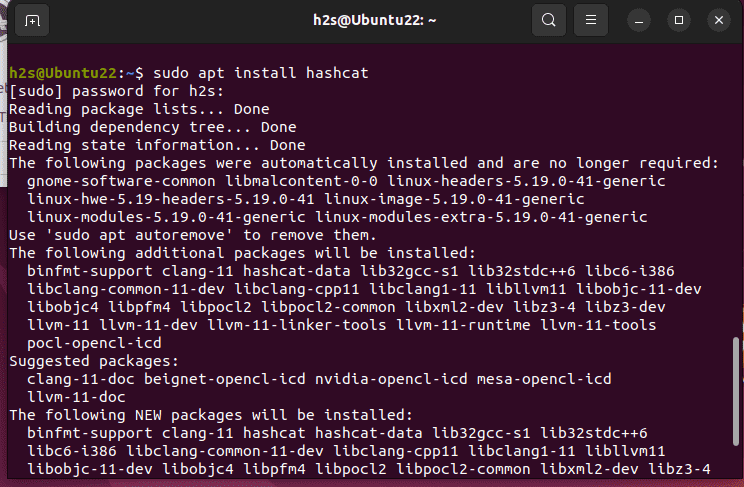Click 'Reading package lists... Done' line

tap(139, 109)
